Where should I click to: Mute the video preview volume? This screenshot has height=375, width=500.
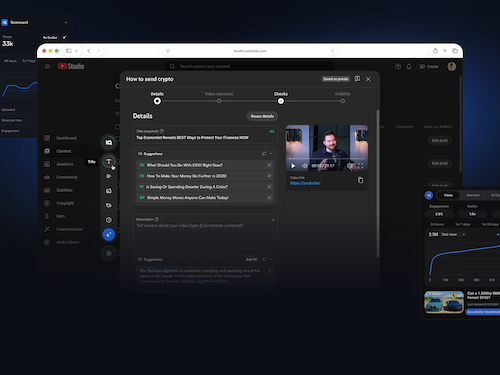pos(305,166)
